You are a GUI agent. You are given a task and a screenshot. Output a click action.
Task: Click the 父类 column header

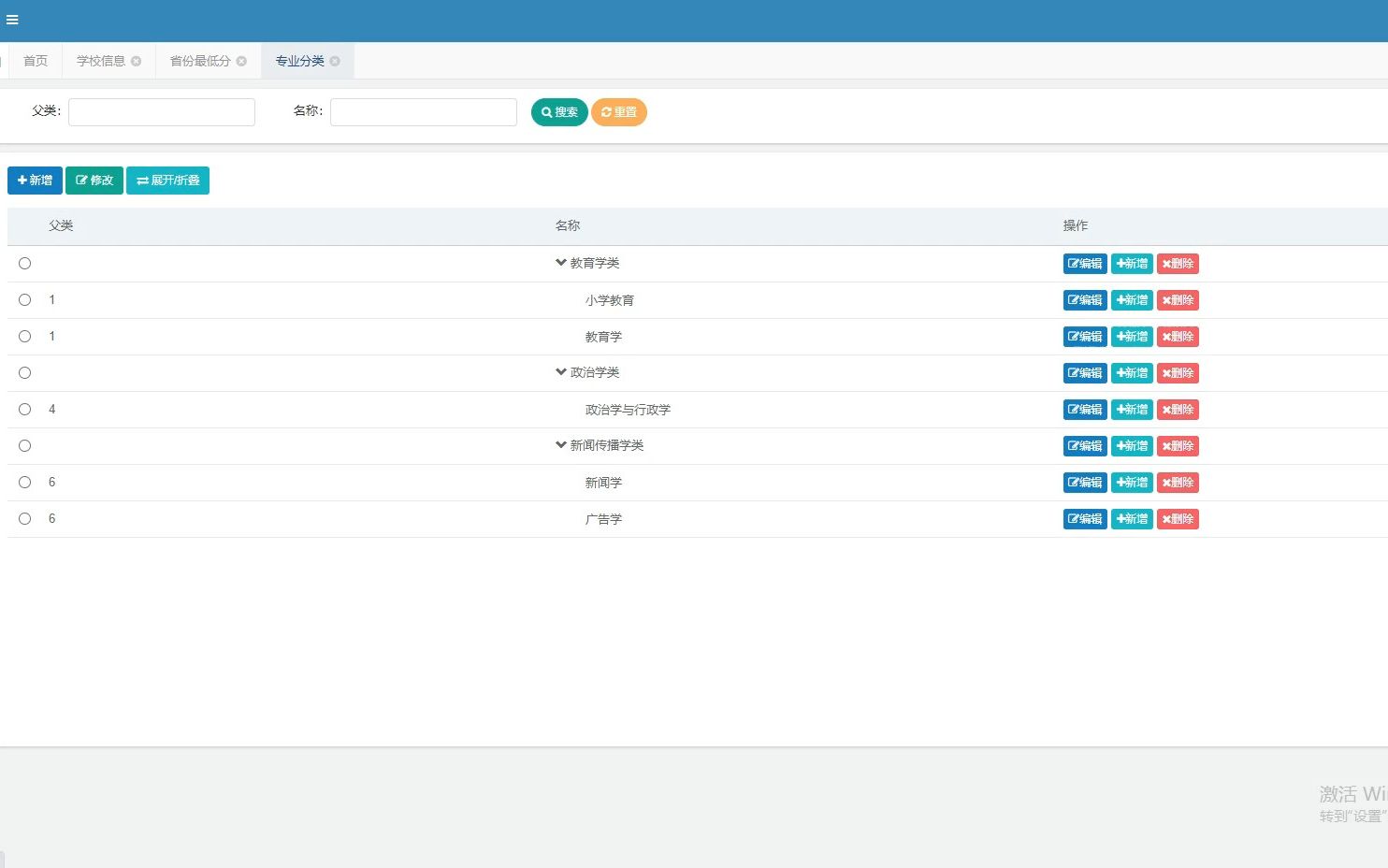pyautogui.click(x=61, y=225)
